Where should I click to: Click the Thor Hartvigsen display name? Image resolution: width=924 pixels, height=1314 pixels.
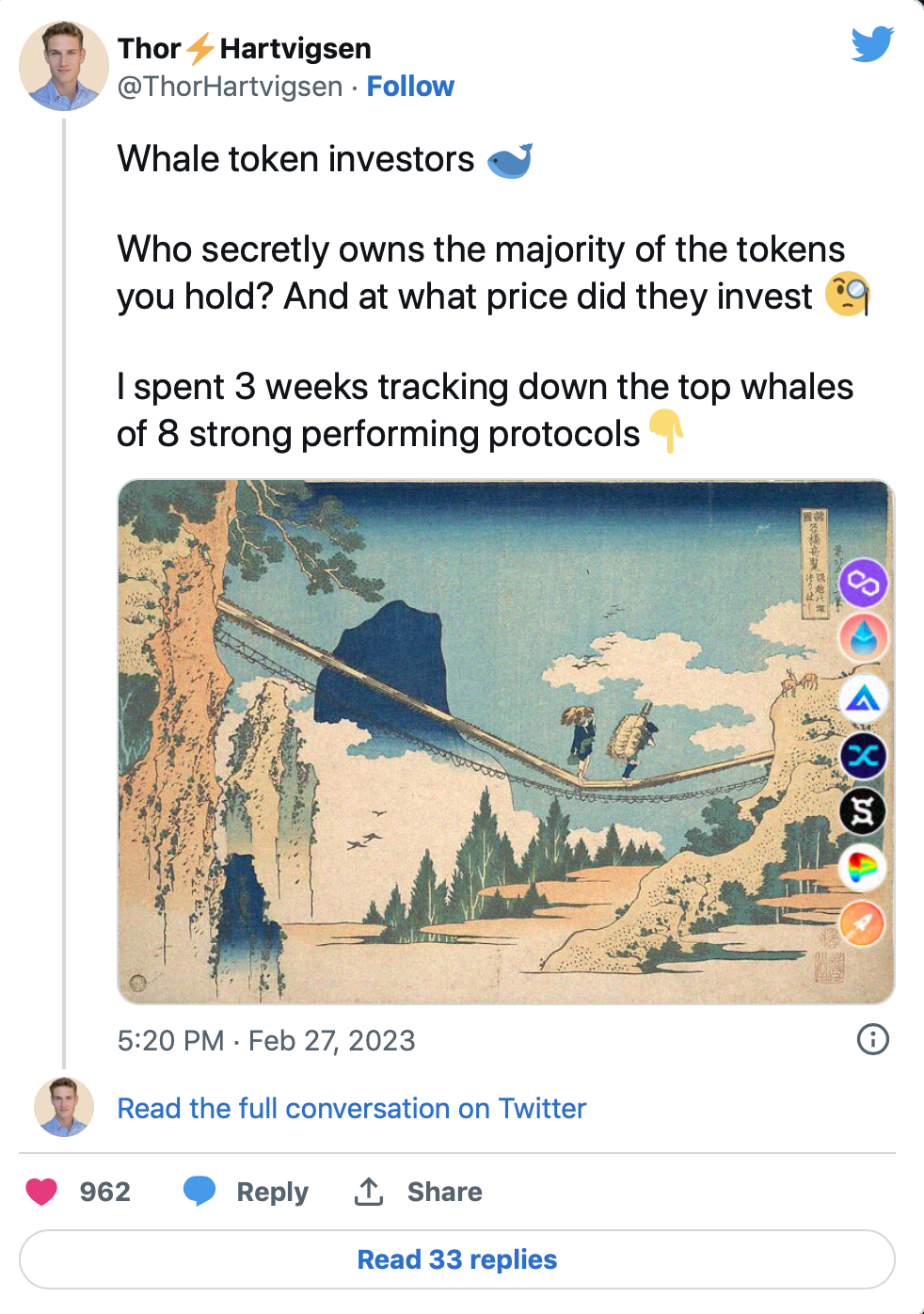click(244, 48)
